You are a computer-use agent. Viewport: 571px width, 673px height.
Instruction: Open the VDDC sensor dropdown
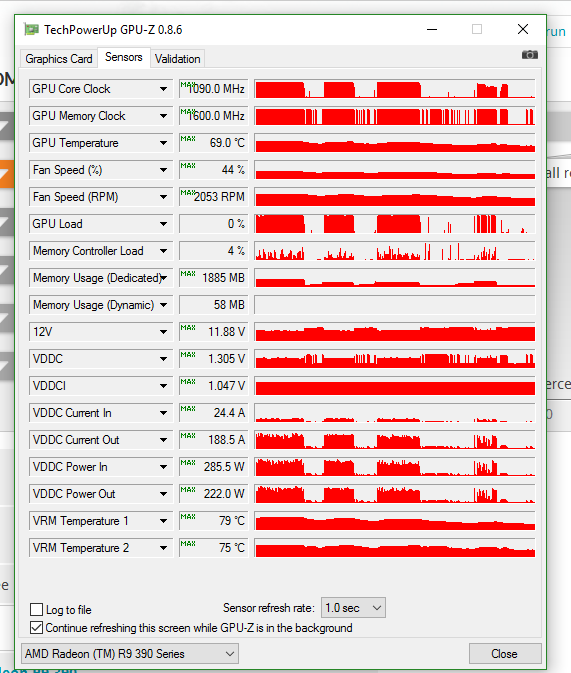coord(163,359)
